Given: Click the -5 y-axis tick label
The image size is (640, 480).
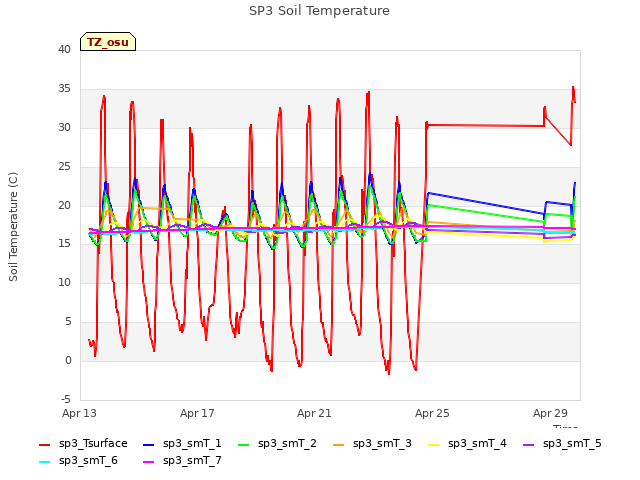Looking at the screenshot, I should tap(66, 399).
